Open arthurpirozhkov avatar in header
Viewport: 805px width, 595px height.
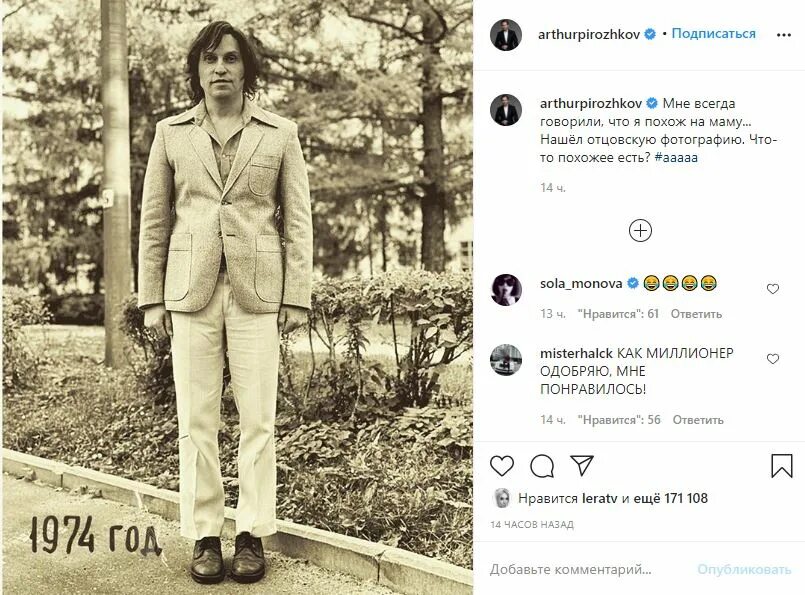506,34
